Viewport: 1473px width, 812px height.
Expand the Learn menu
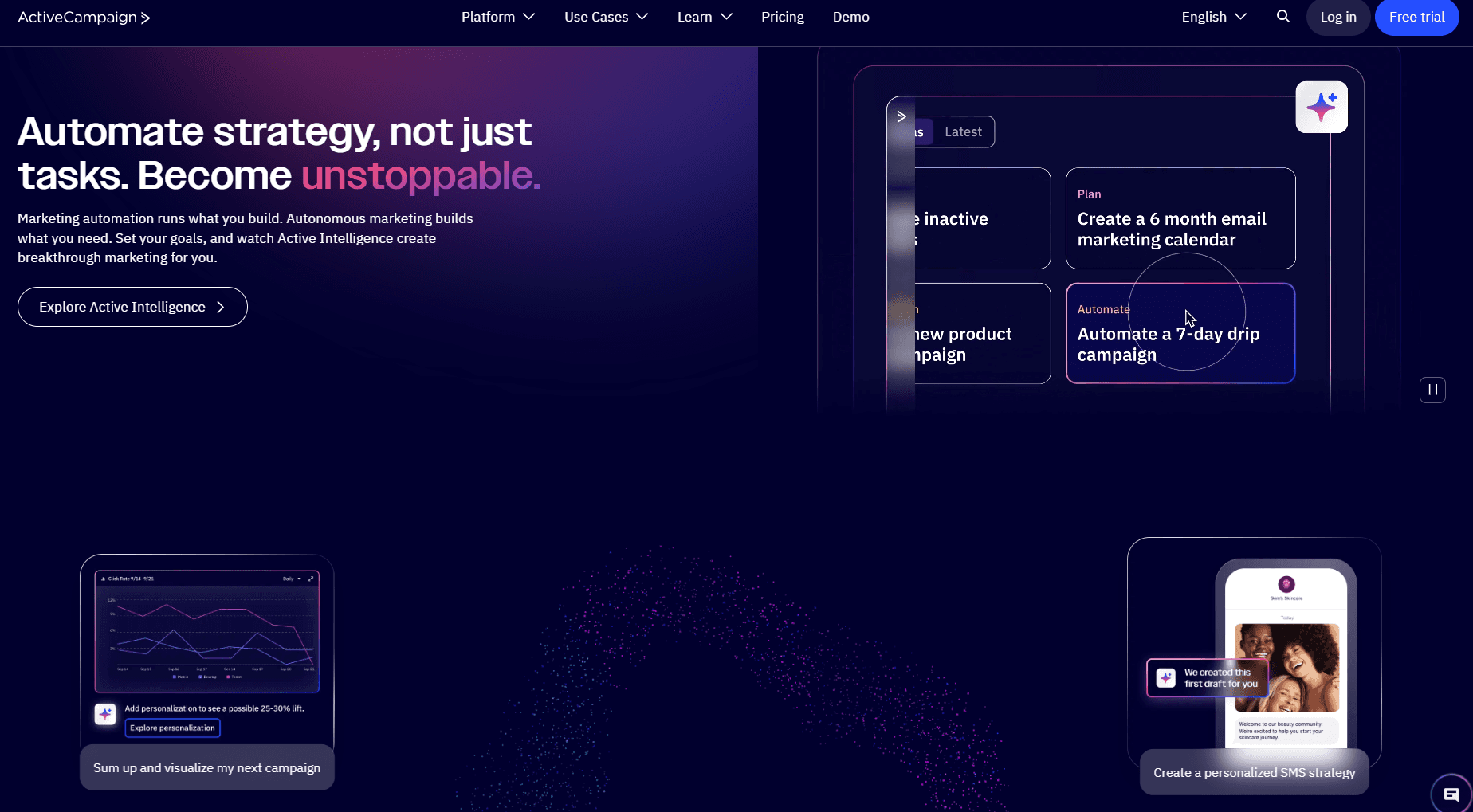(705, 17)
